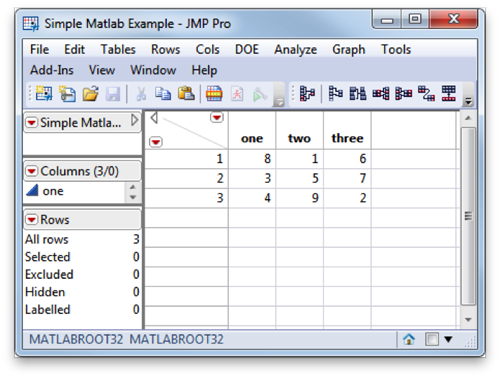
Task: Click the Save floppy disk icon
Action: pos(113,94)
